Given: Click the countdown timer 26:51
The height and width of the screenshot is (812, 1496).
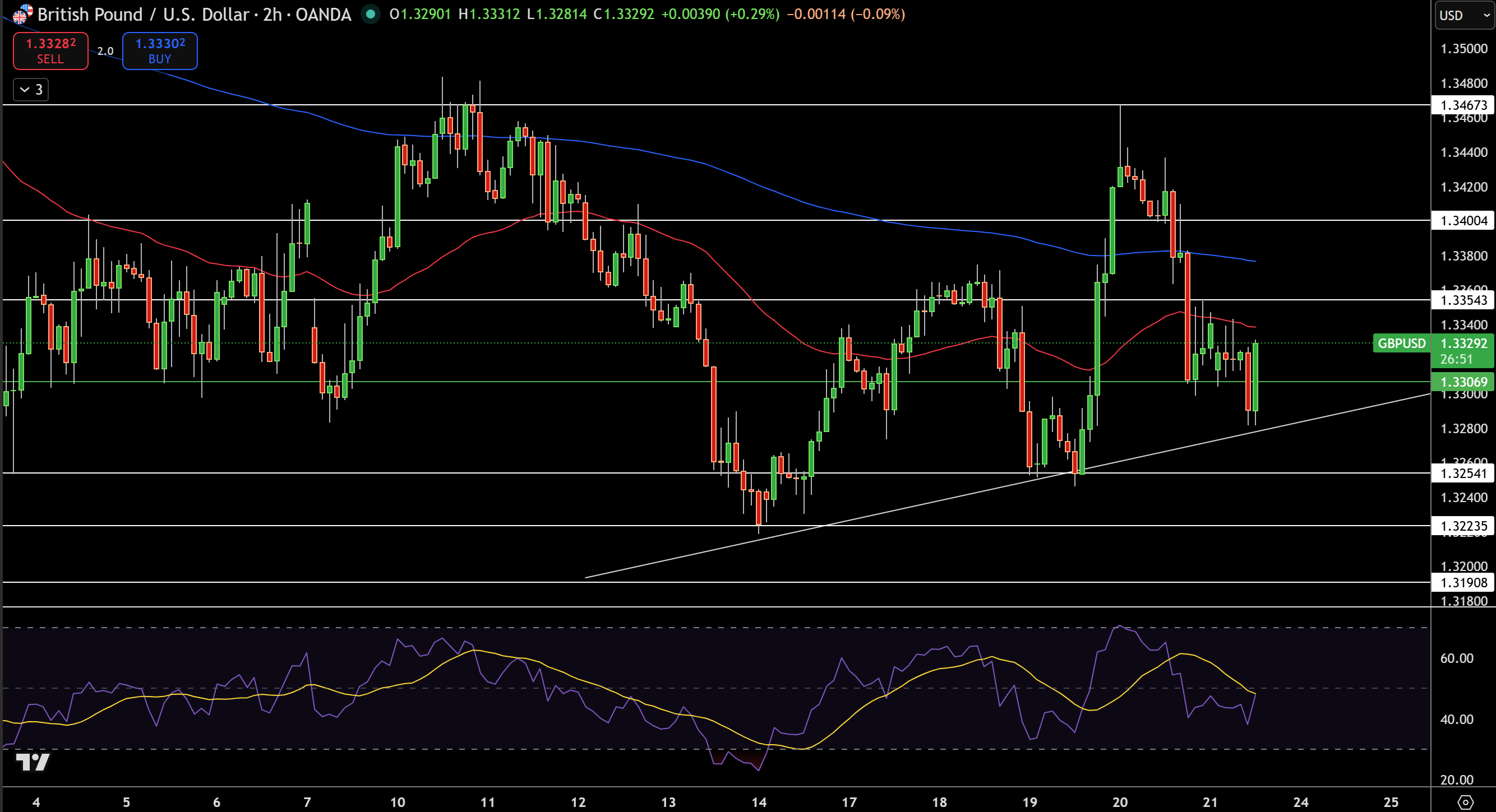Looking at the screenshot, I should coord(1456,359).
